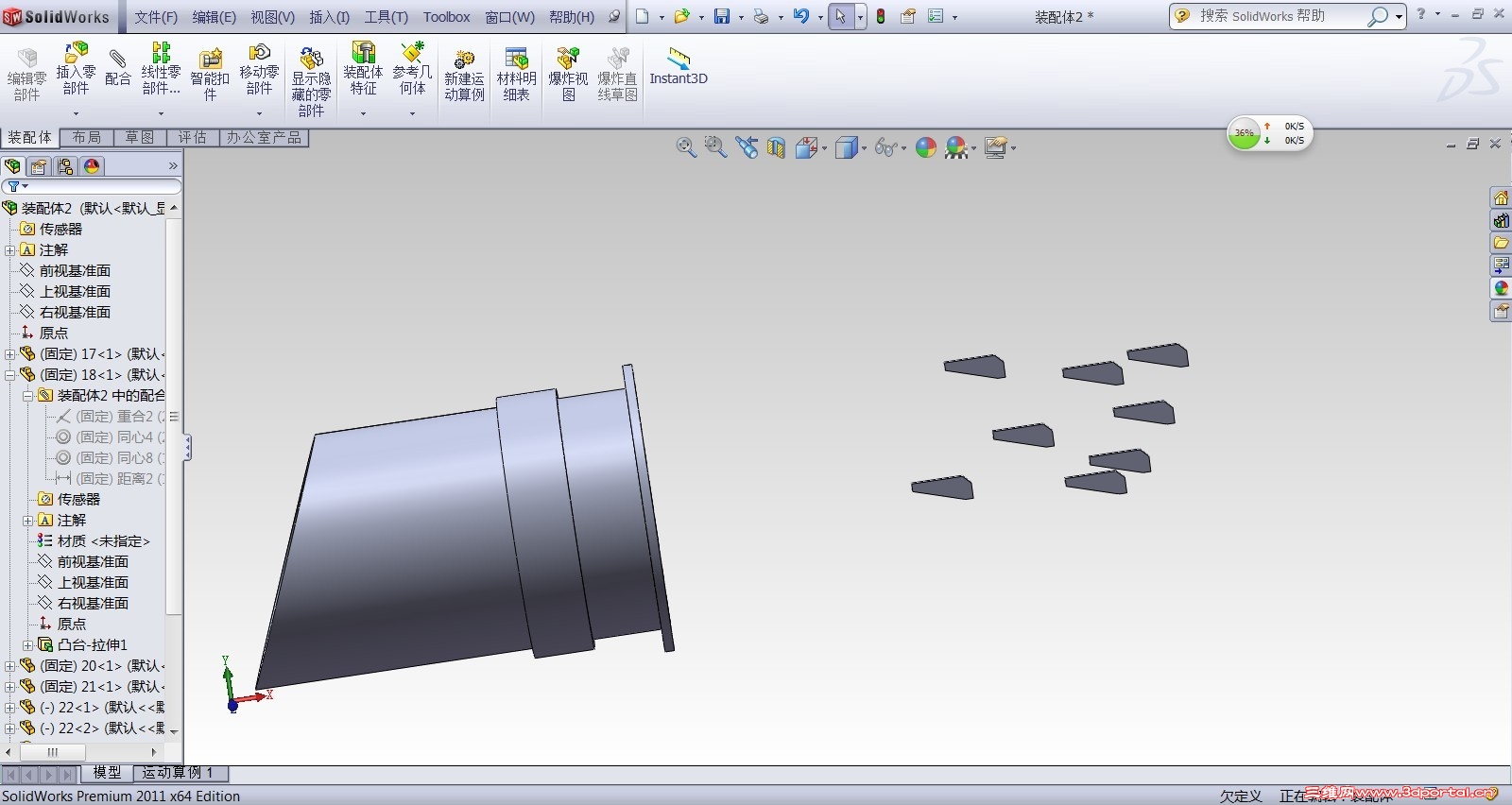Open the FeatureManager design tree tab

(x=13, y=166)
